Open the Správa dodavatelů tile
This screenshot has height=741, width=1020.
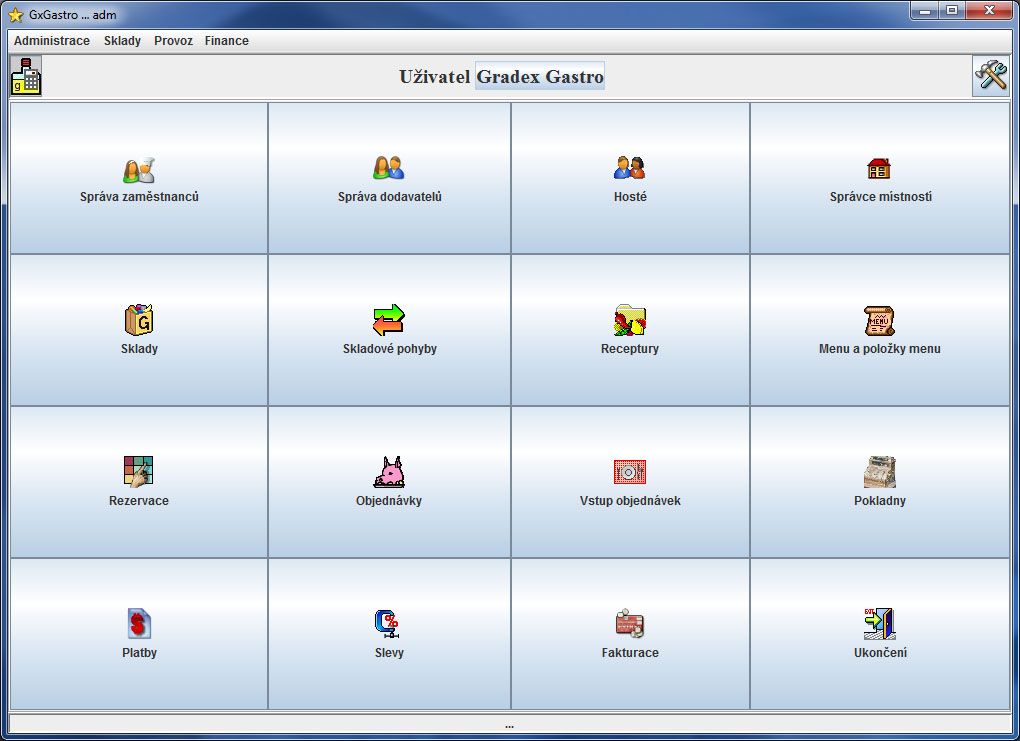[389, 178]
